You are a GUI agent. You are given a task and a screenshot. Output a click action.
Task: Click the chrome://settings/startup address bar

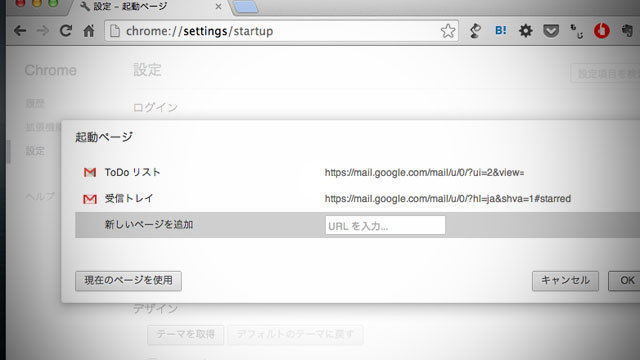tap(281, 31)
